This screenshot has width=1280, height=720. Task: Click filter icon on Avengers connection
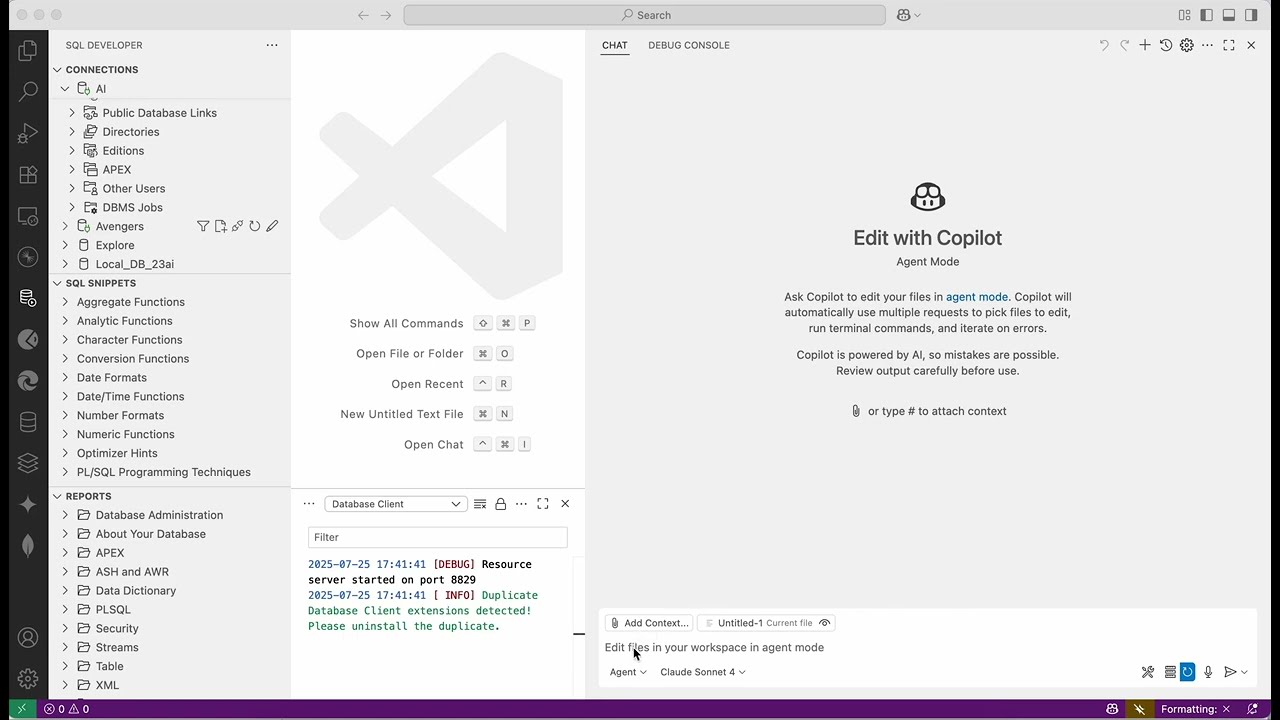click(x=203, y=226)
